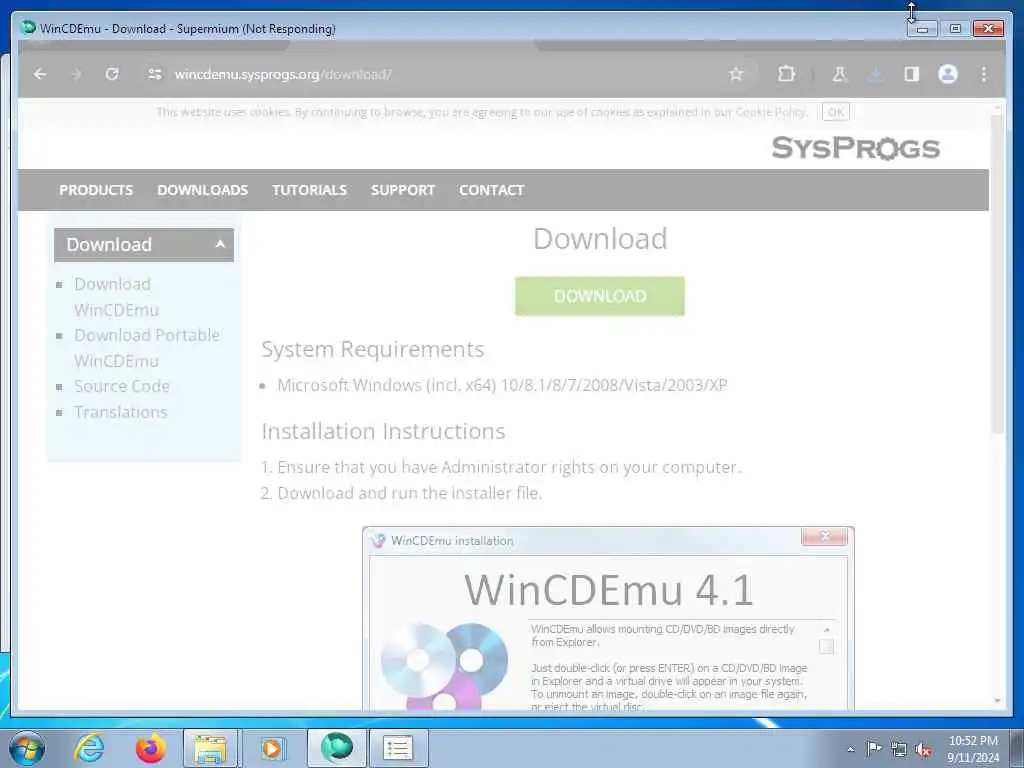Open Download Portable WinCDEmu link

[147, 348]
